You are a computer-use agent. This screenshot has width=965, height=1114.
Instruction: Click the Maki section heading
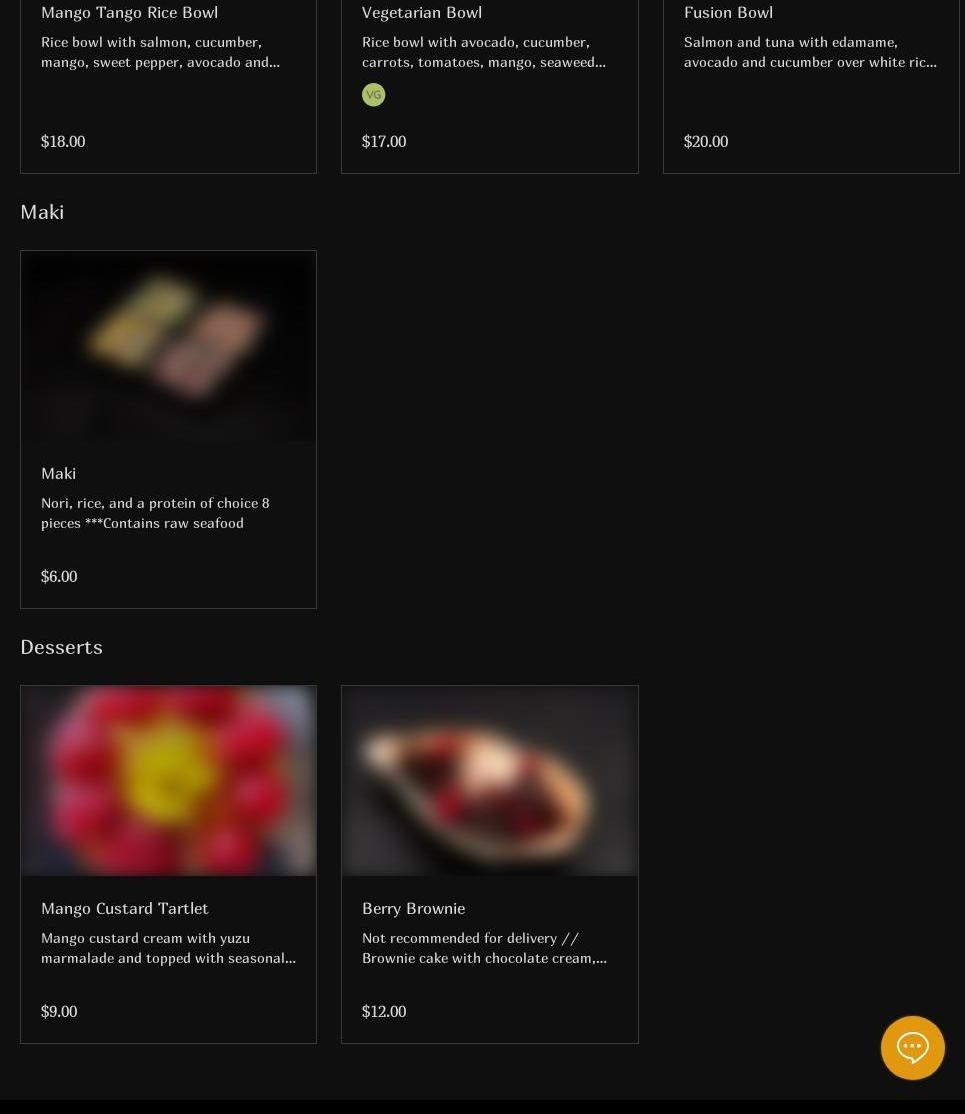click(42, 212)
